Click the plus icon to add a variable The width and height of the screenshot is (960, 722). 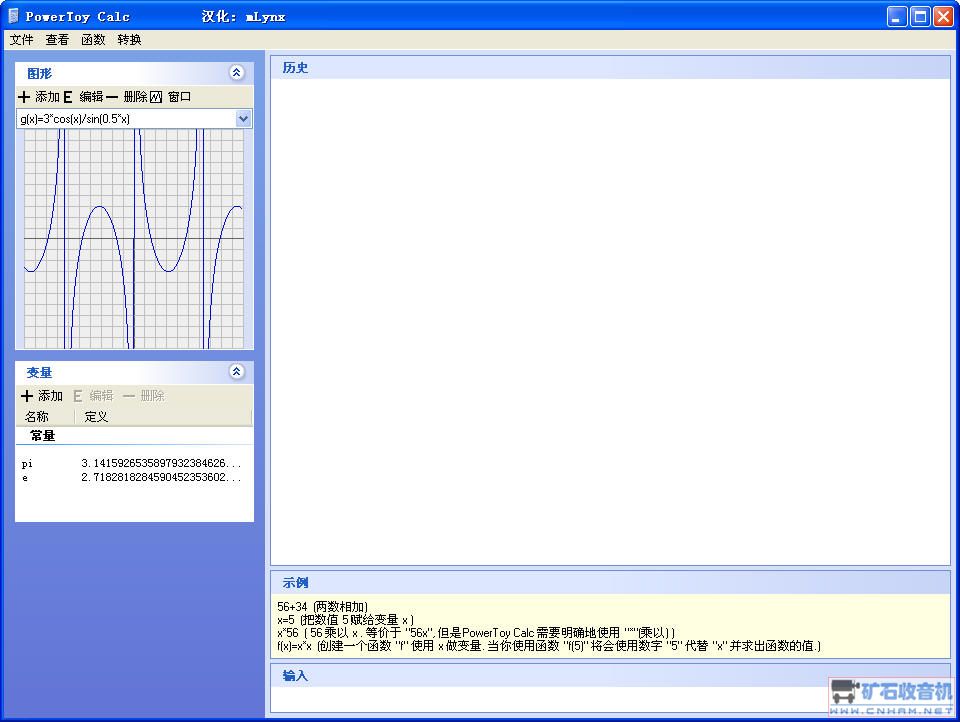pos(26,396)
